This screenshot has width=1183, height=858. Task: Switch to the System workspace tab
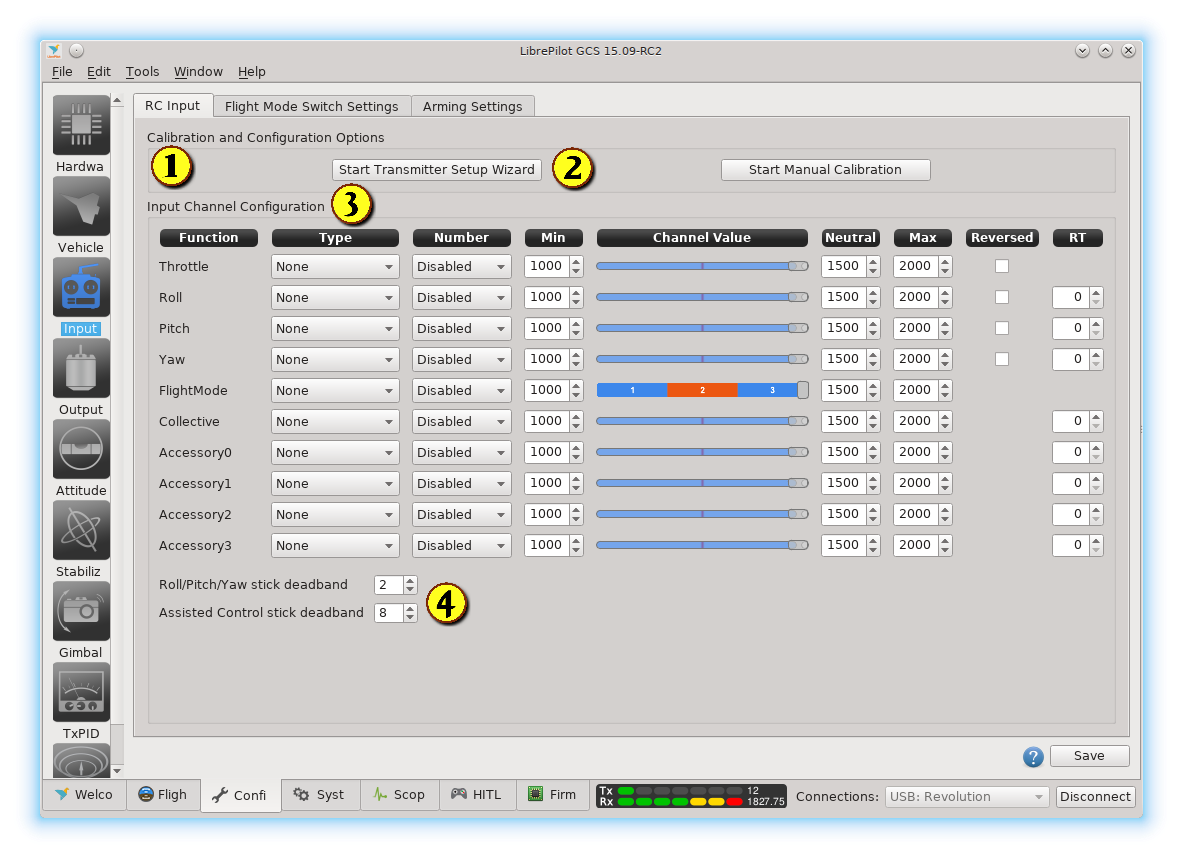(x=320, y=795)
